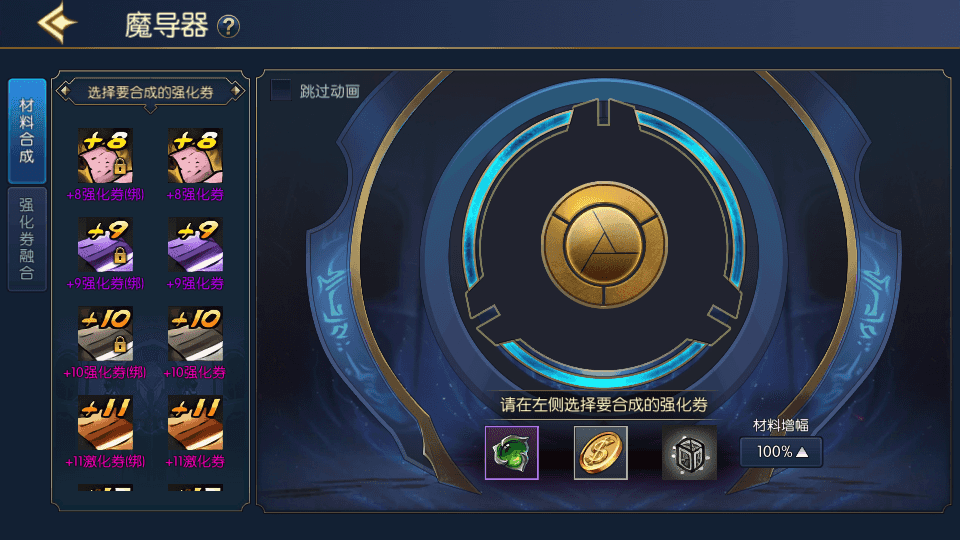Select the unbound +8强化券 ticket icon
The image size is (960, 540).
pyautogui.click(x=195, y=156)
